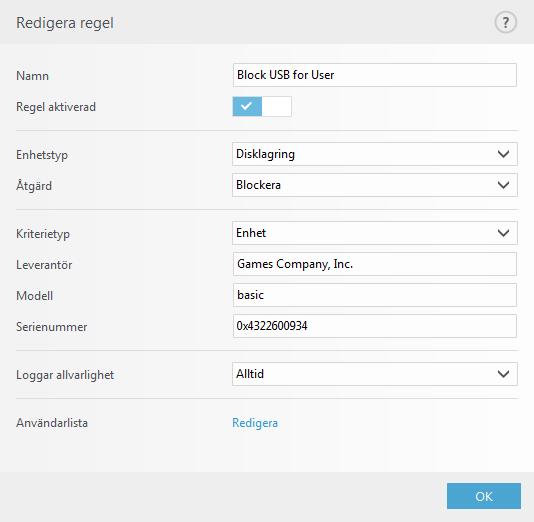Click the Blockera action value
This screenshot has height=522, width=534.
pyautogui.click(x=375, y=185)
